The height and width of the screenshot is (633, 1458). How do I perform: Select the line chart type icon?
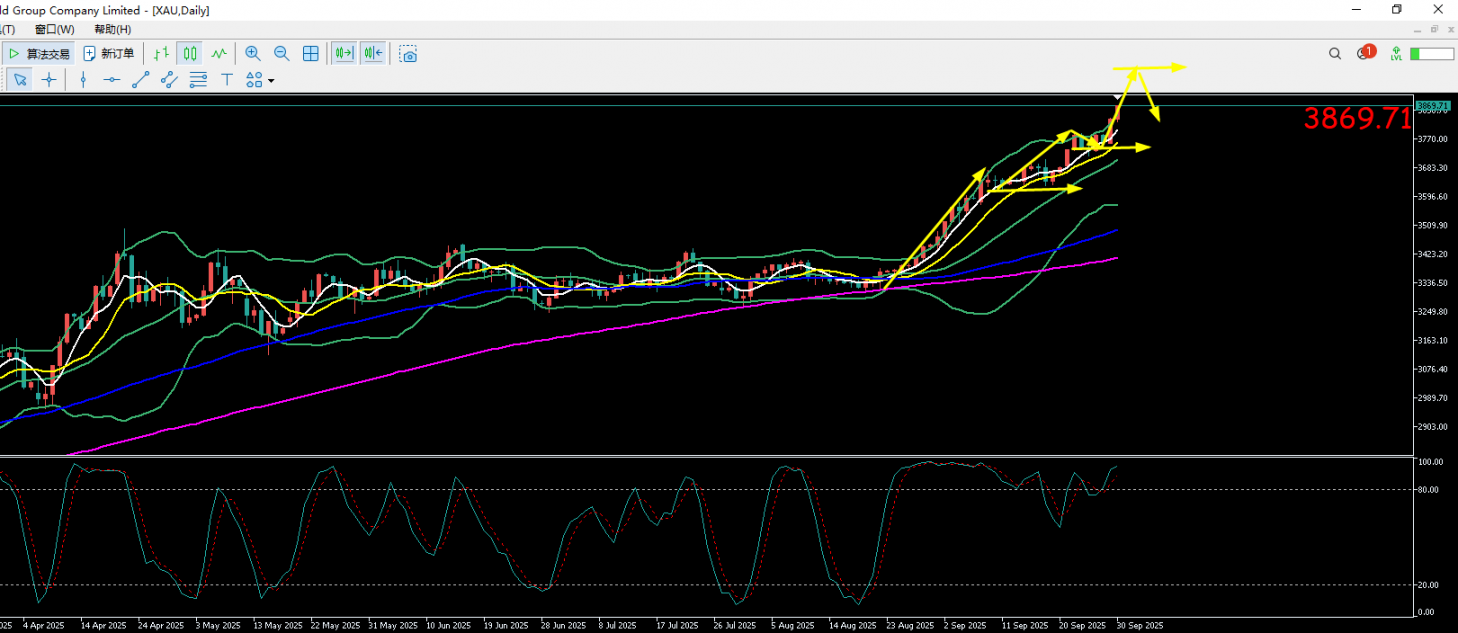click(x=218, y=54)
